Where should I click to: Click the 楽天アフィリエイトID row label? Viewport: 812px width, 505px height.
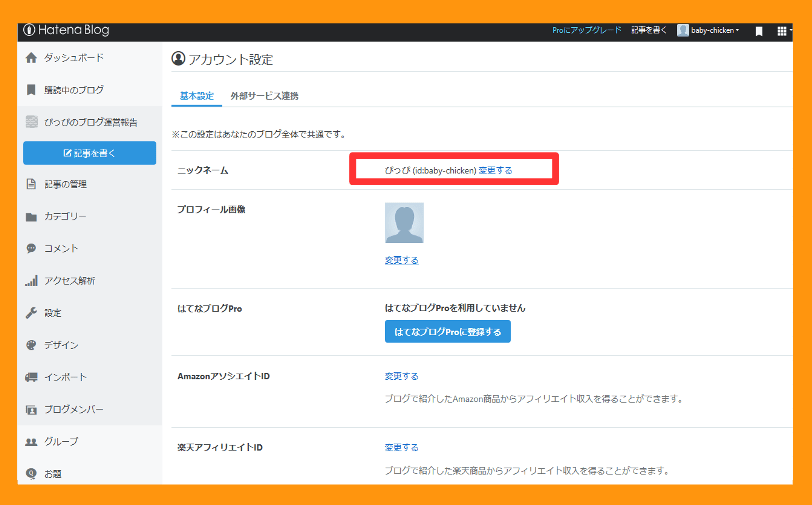pos(220,448)
